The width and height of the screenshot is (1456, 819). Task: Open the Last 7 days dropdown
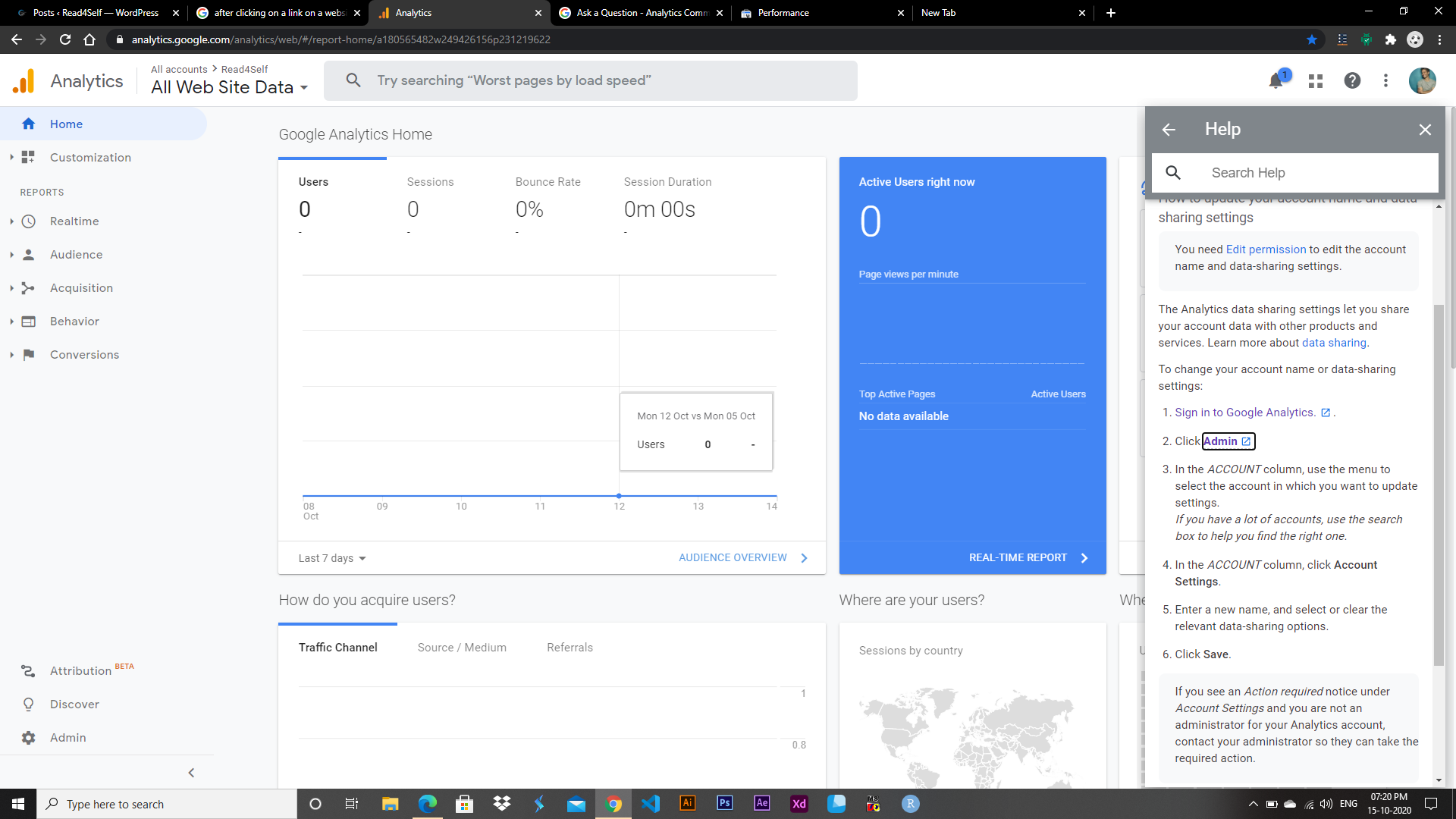pyautogui.click(x=332, y=558)
